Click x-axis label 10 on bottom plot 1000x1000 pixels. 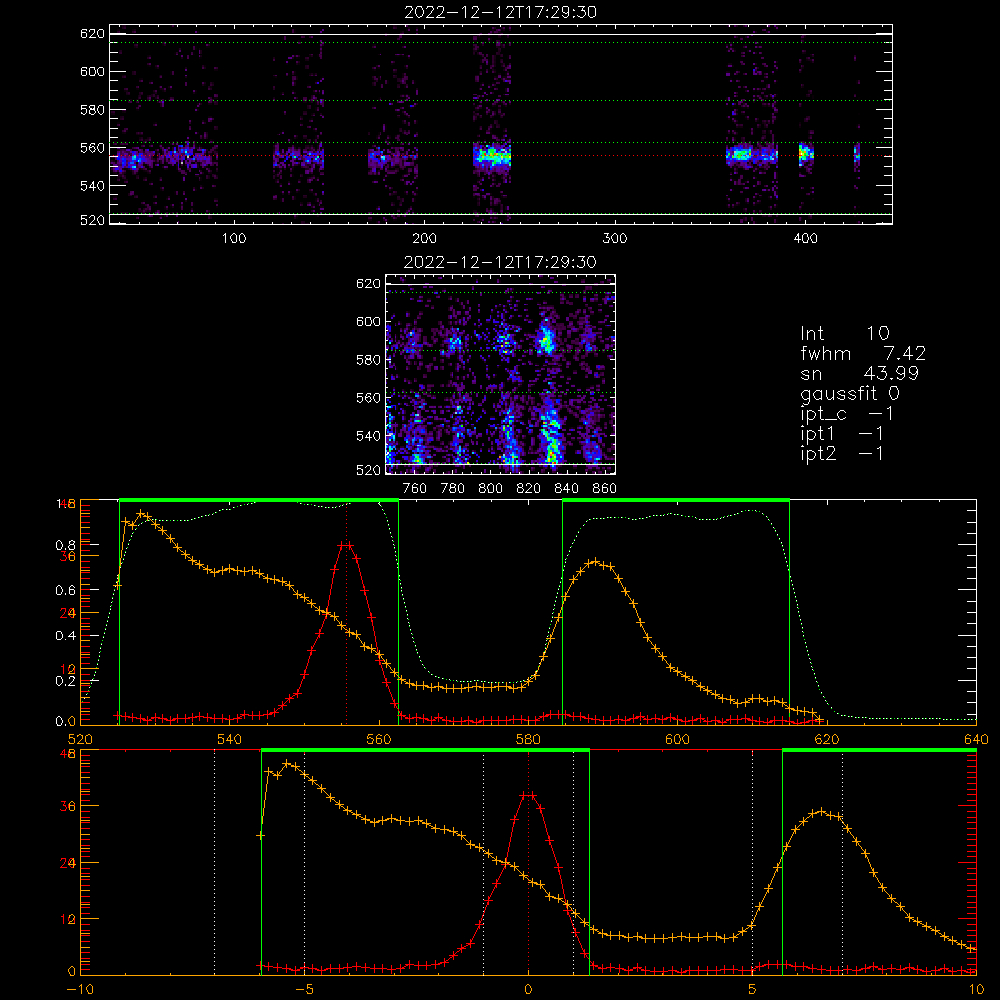976,990
